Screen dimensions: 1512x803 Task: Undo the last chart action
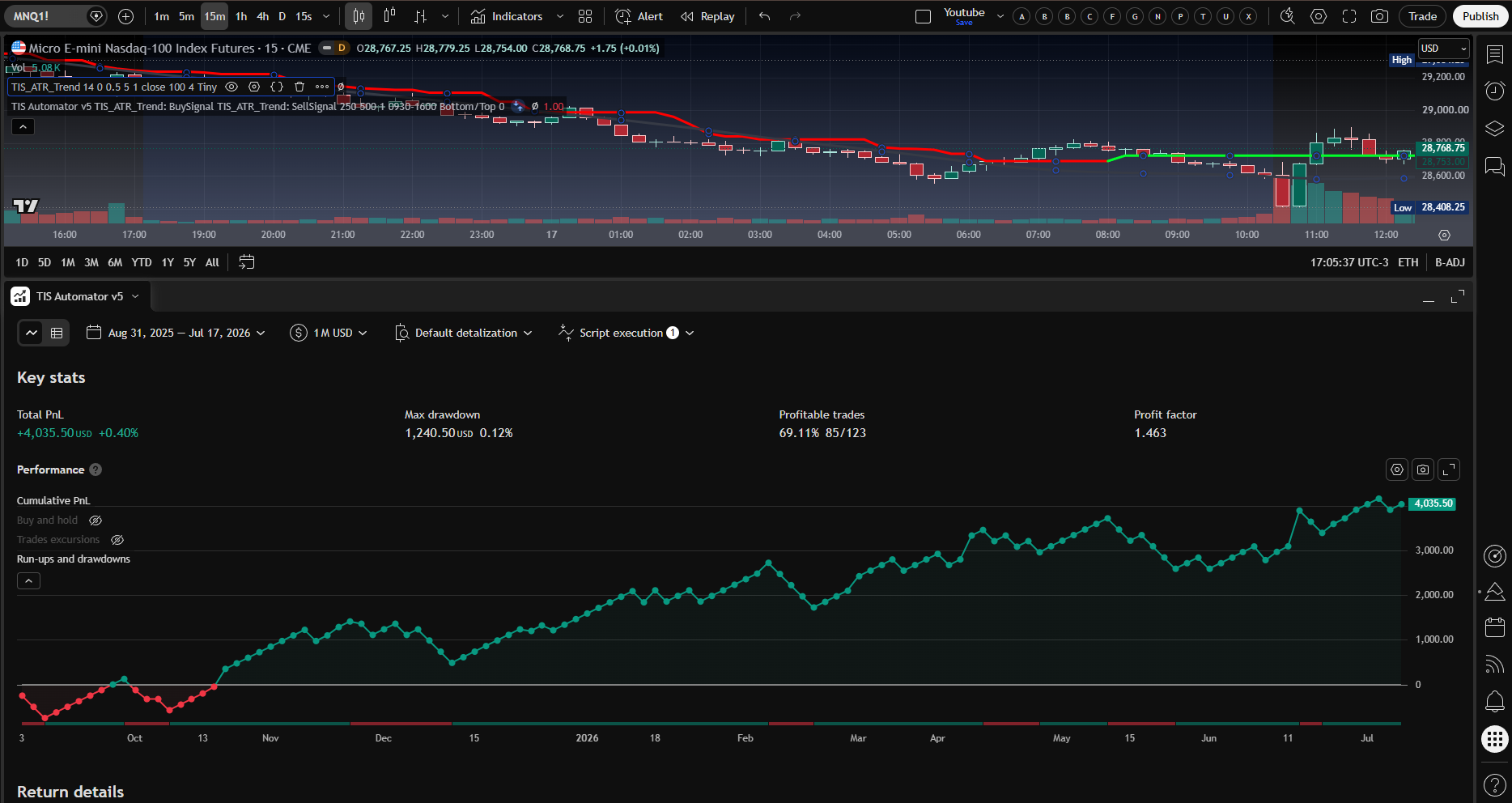764,16
